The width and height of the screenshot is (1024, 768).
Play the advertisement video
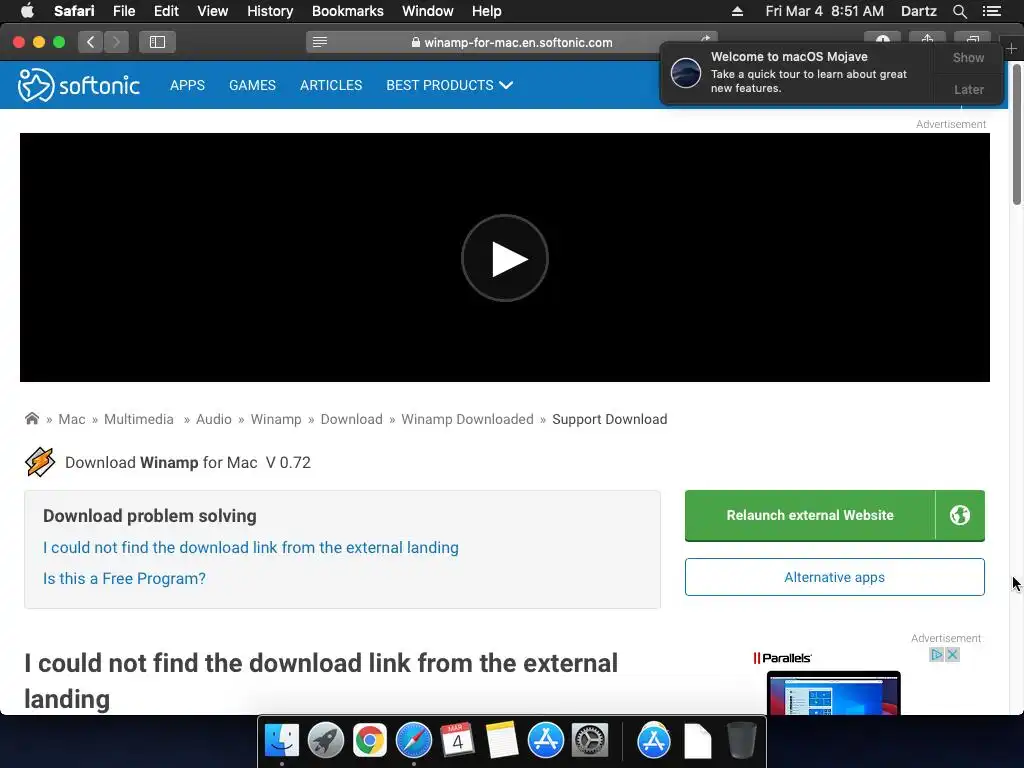coord(504,258)
